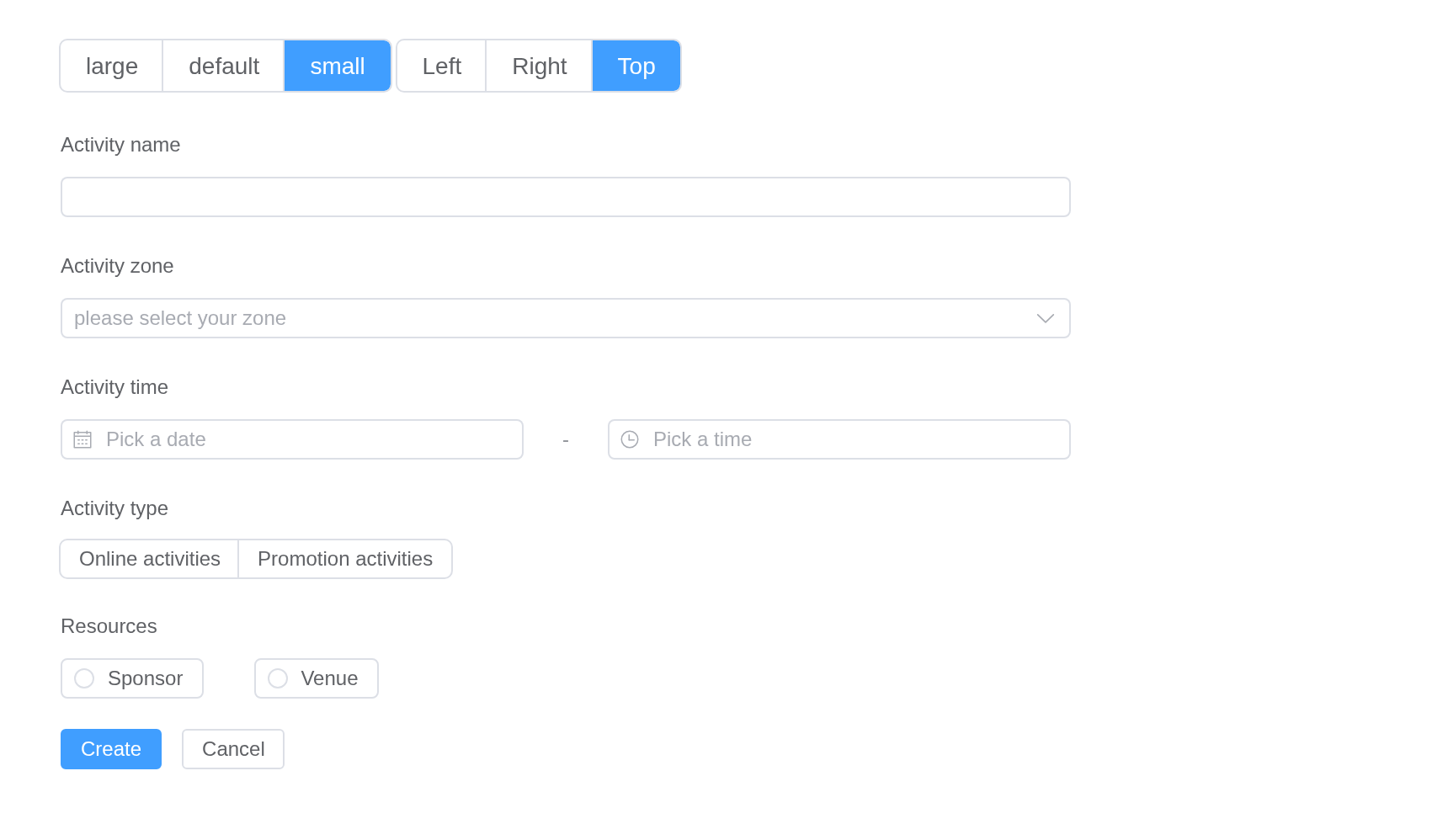Screen dimensions: 1448x840
Task: Click the Activity time label
Action: pos(114,387)
